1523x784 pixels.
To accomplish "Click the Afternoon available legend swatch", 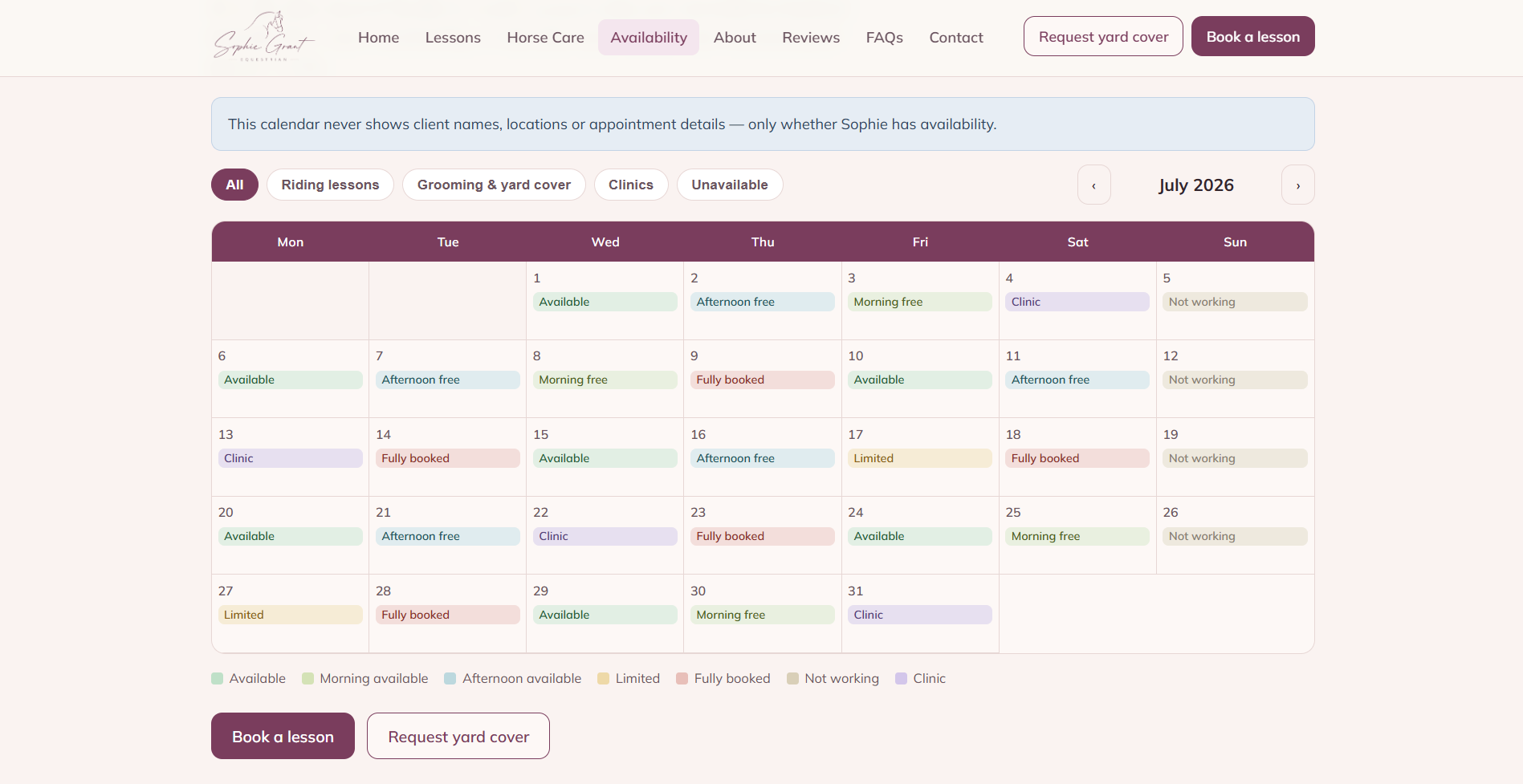I will point(450,679).
